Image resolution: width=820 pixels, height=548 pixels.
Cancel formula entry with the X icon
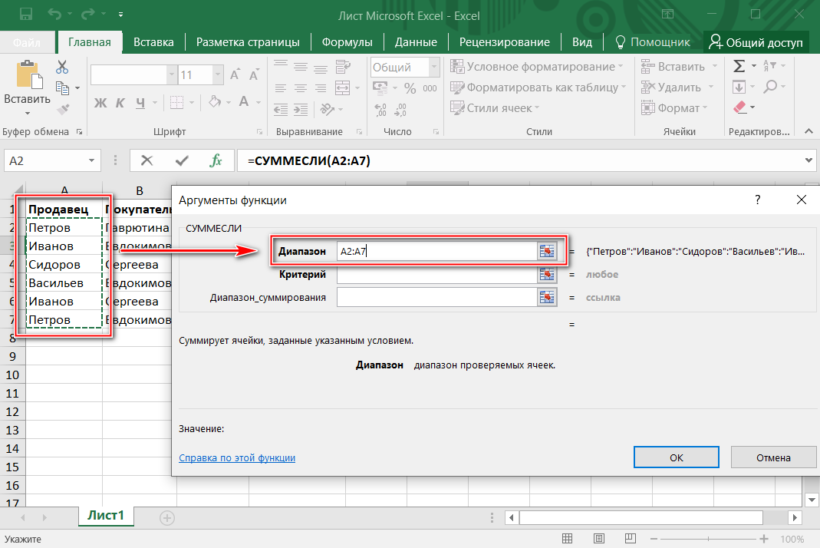[147, 161]
